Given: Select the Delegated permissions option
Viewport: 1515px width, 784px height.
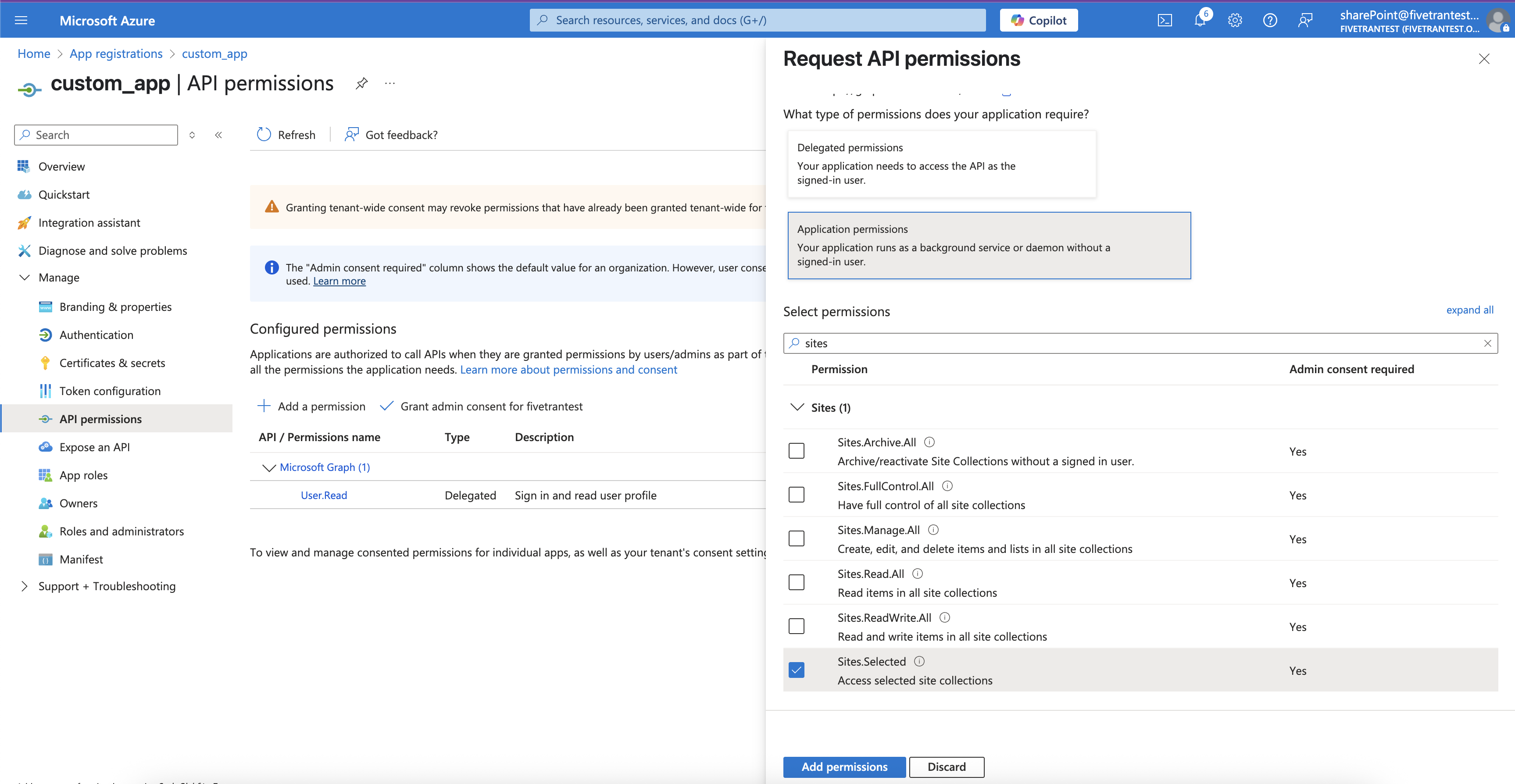Looking at the screenshot, I should click(x=942, y=164).
